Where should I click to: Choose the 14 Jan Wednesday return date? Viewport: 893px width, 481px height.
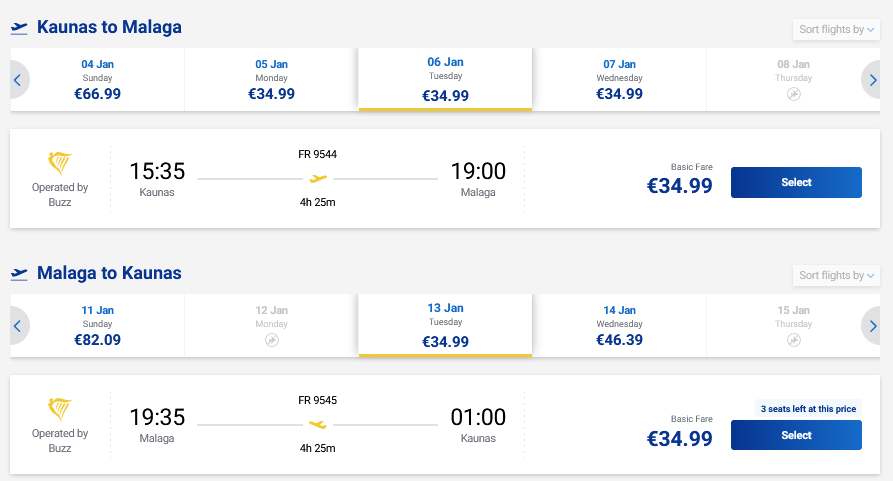(x=620, y=325)
